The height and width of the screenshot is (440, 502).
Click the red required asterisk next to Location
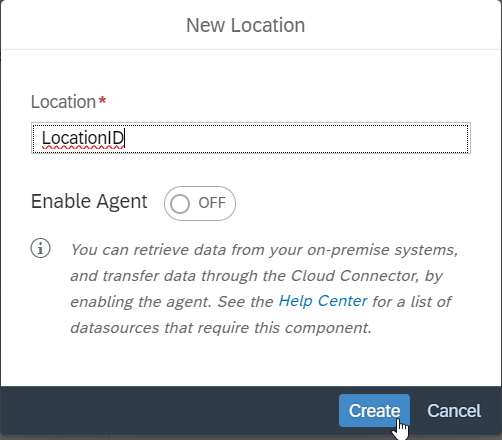[103, 100]
